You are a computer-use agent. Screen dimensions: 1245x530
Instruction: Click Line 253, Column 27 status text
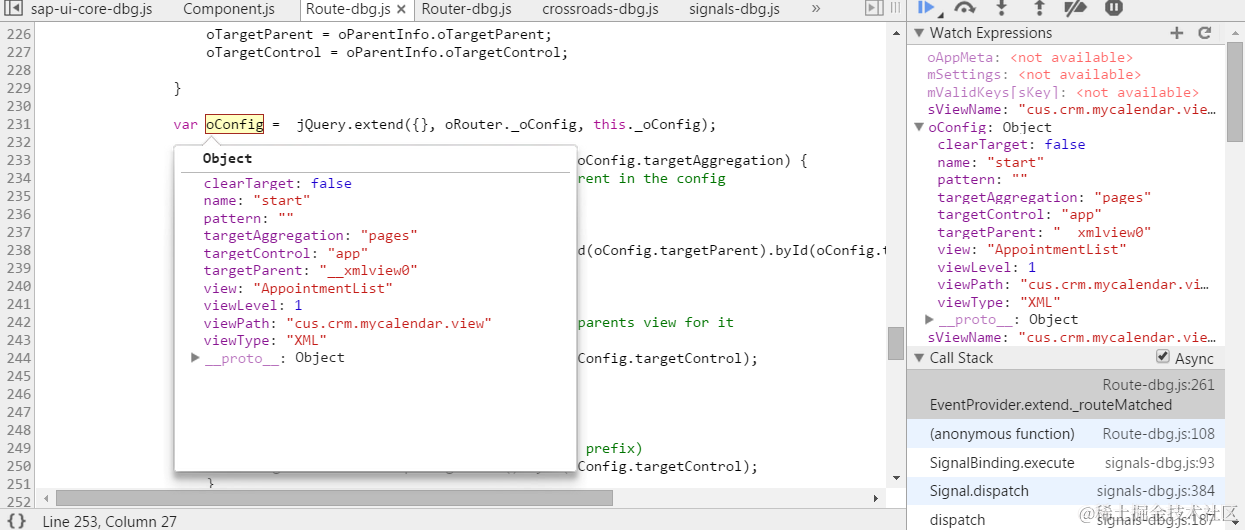click(109, 521)
